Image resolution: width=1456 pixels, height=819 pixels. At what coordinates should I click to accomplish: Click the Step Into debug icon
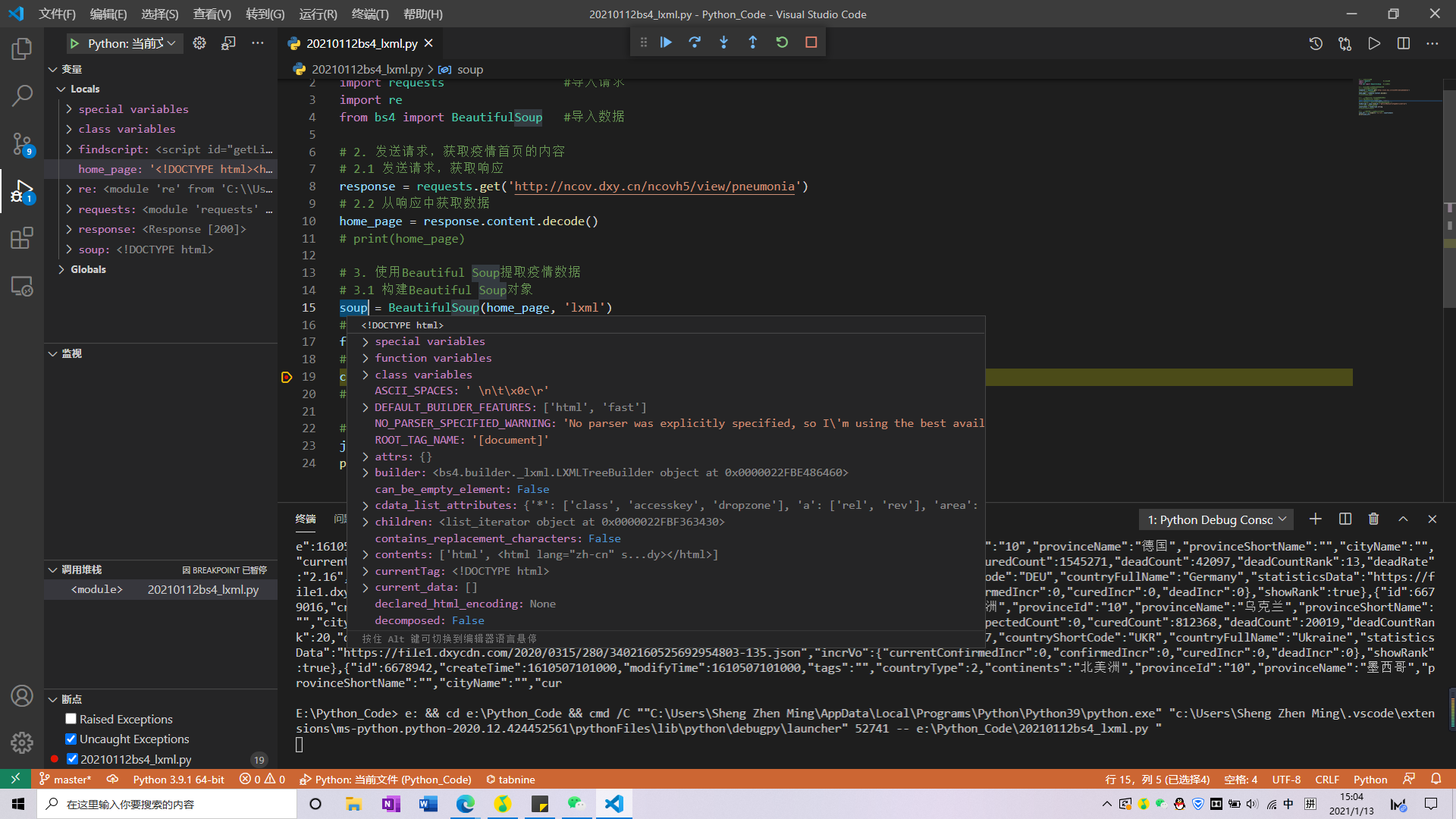(723, 42)
